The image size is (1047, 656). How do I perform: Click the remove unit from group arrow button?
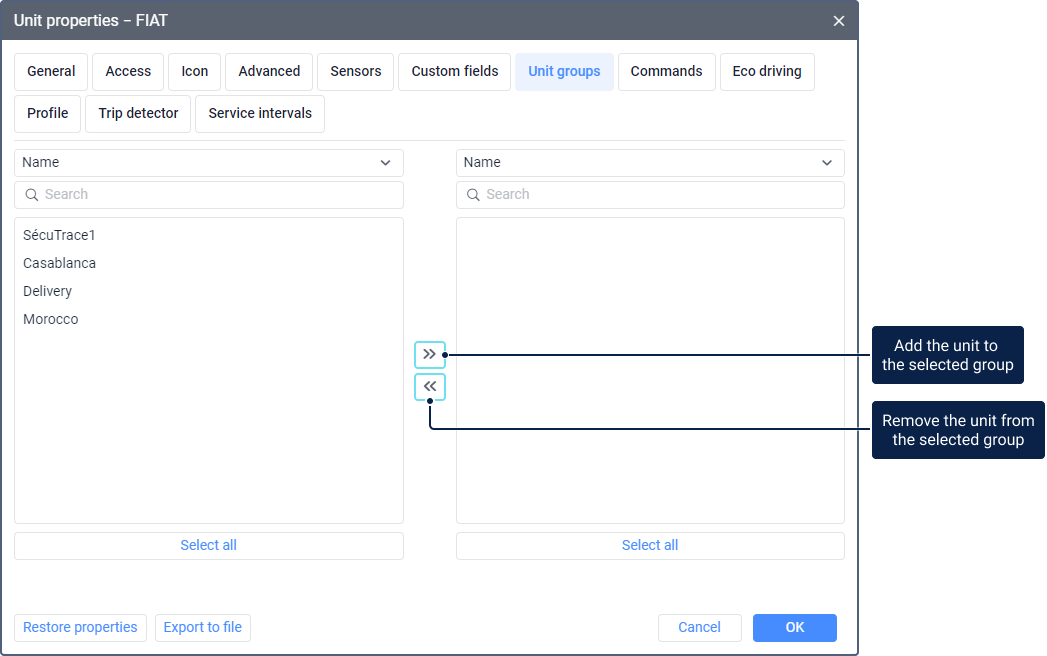pos(430,387)
